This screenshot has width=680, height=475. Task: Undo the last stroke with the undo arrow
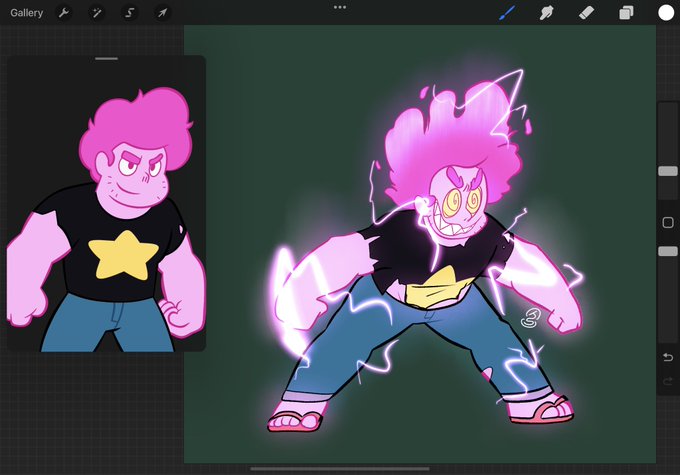(668, 357)
